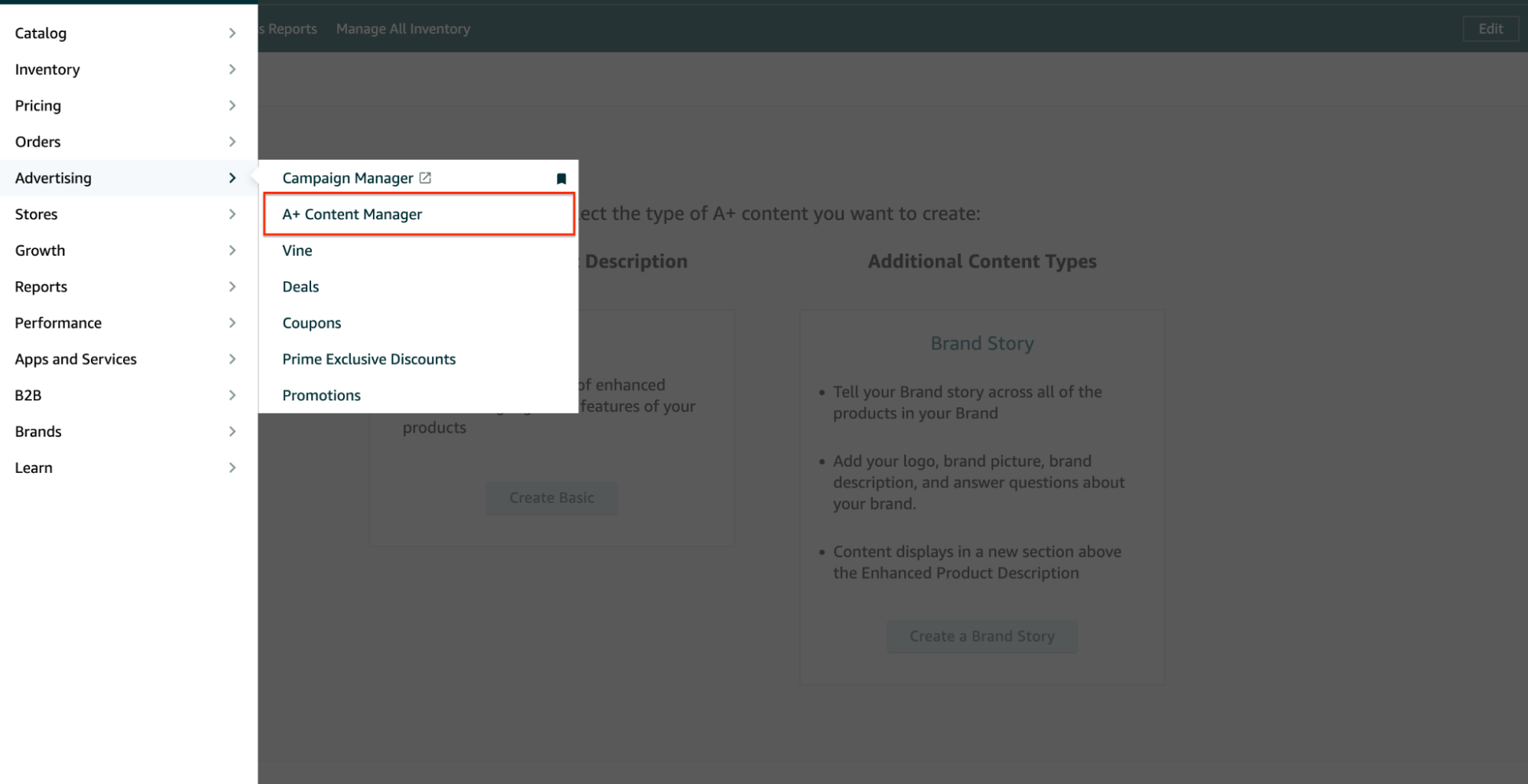Select Prime Exclusive Discounts
The image size is (1528, 784).
pos(368,359)
